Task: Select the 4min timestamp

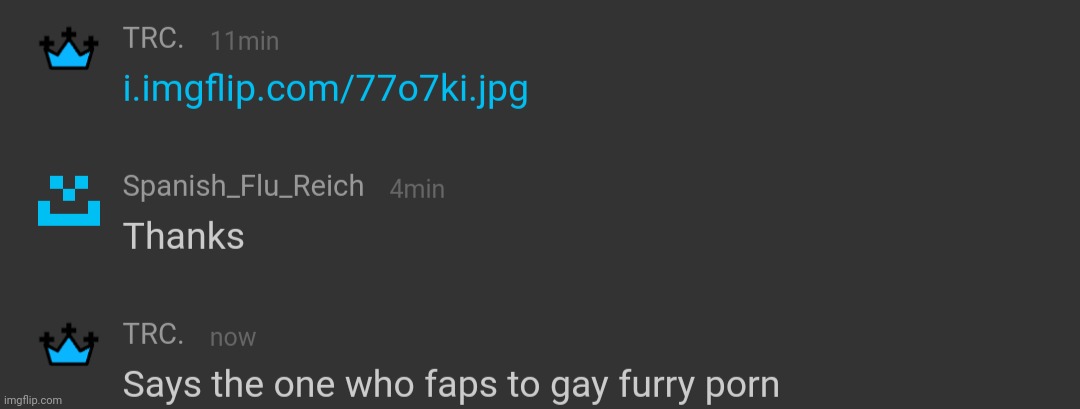Action: 417,189
